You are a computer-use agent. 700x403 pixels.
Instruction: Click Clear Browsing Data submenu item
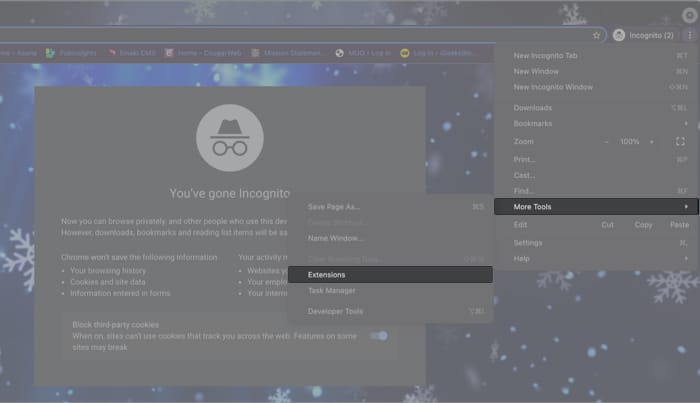click(x=390, y=259)
